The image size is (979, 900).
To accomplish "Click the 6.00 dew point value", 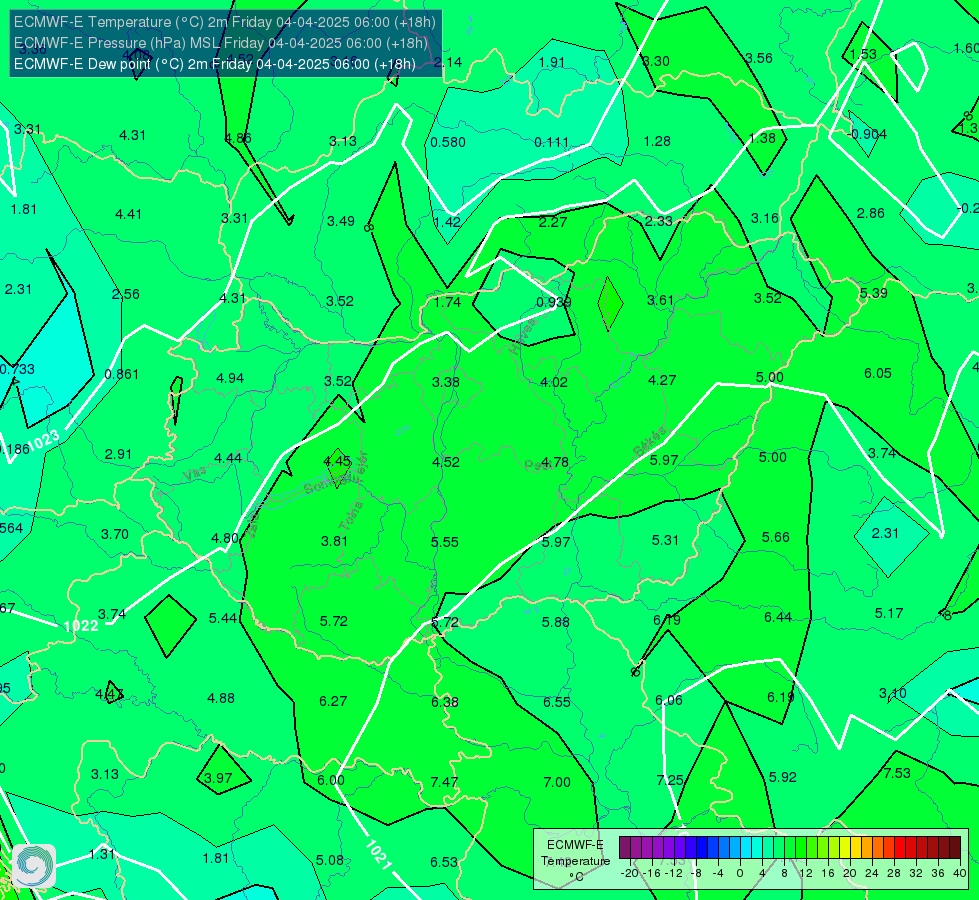I will coord(330,780).
